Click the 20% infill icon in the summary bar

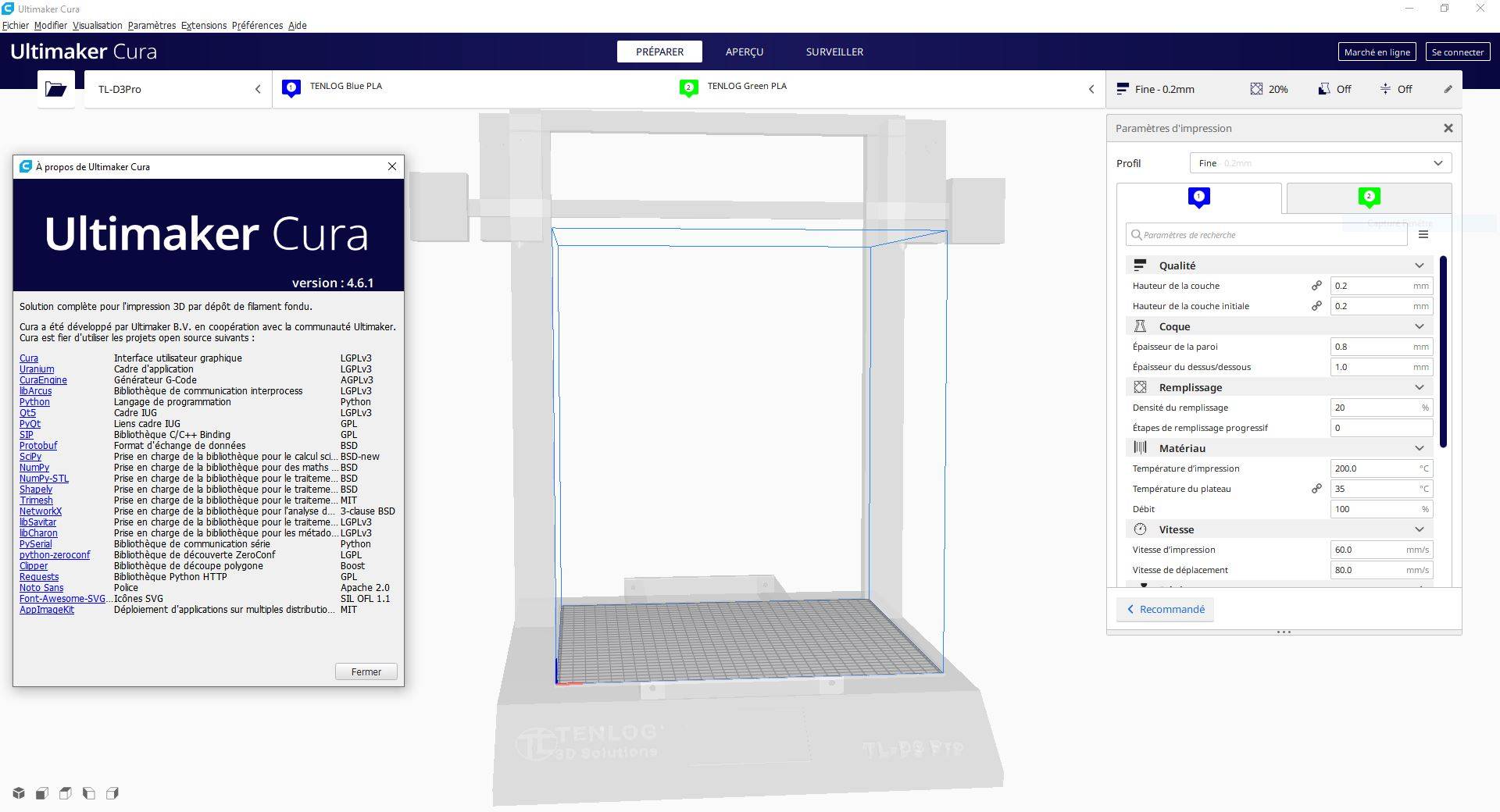tap(1256, 89)
